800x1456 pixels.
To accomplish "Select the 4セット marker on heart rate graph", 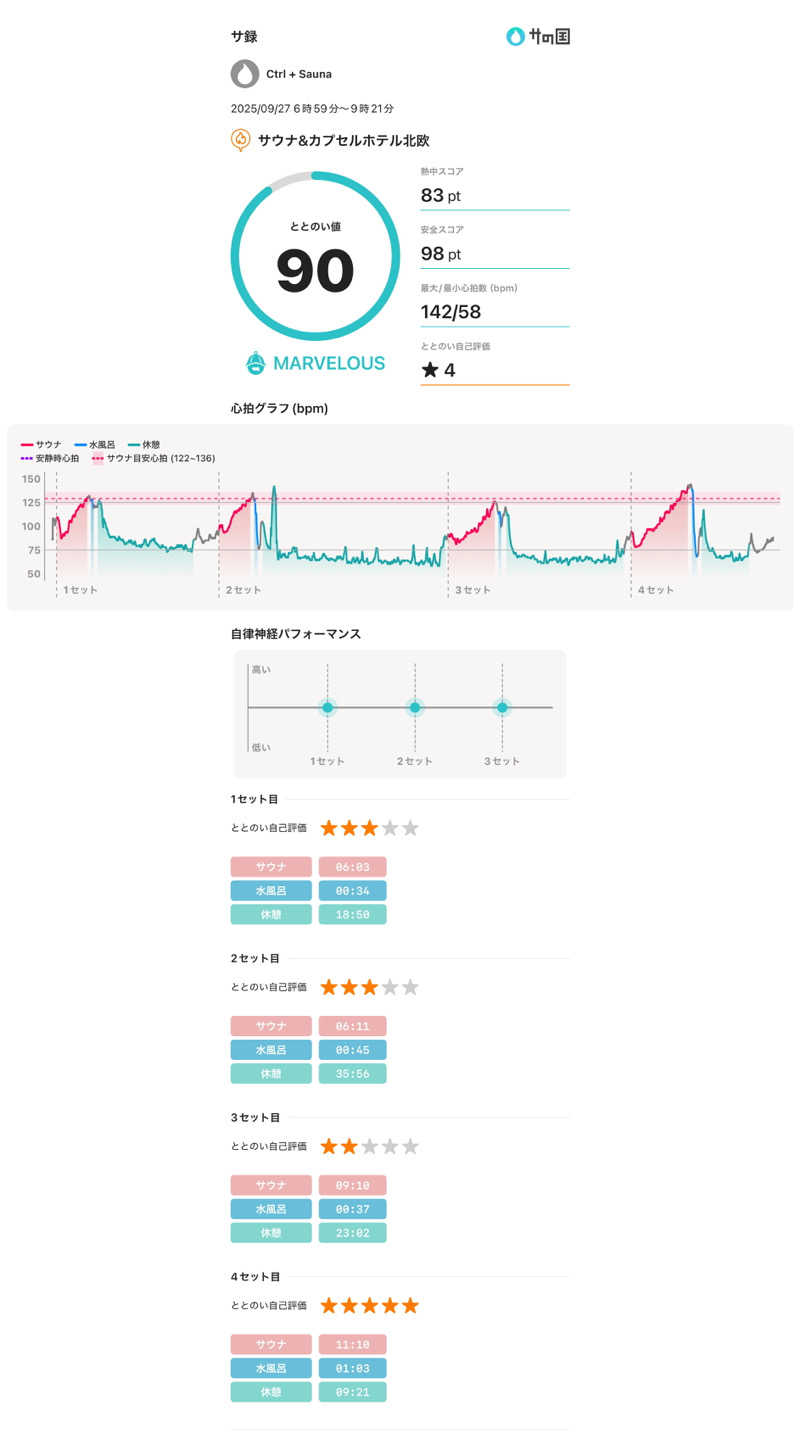I will (656, 590).
